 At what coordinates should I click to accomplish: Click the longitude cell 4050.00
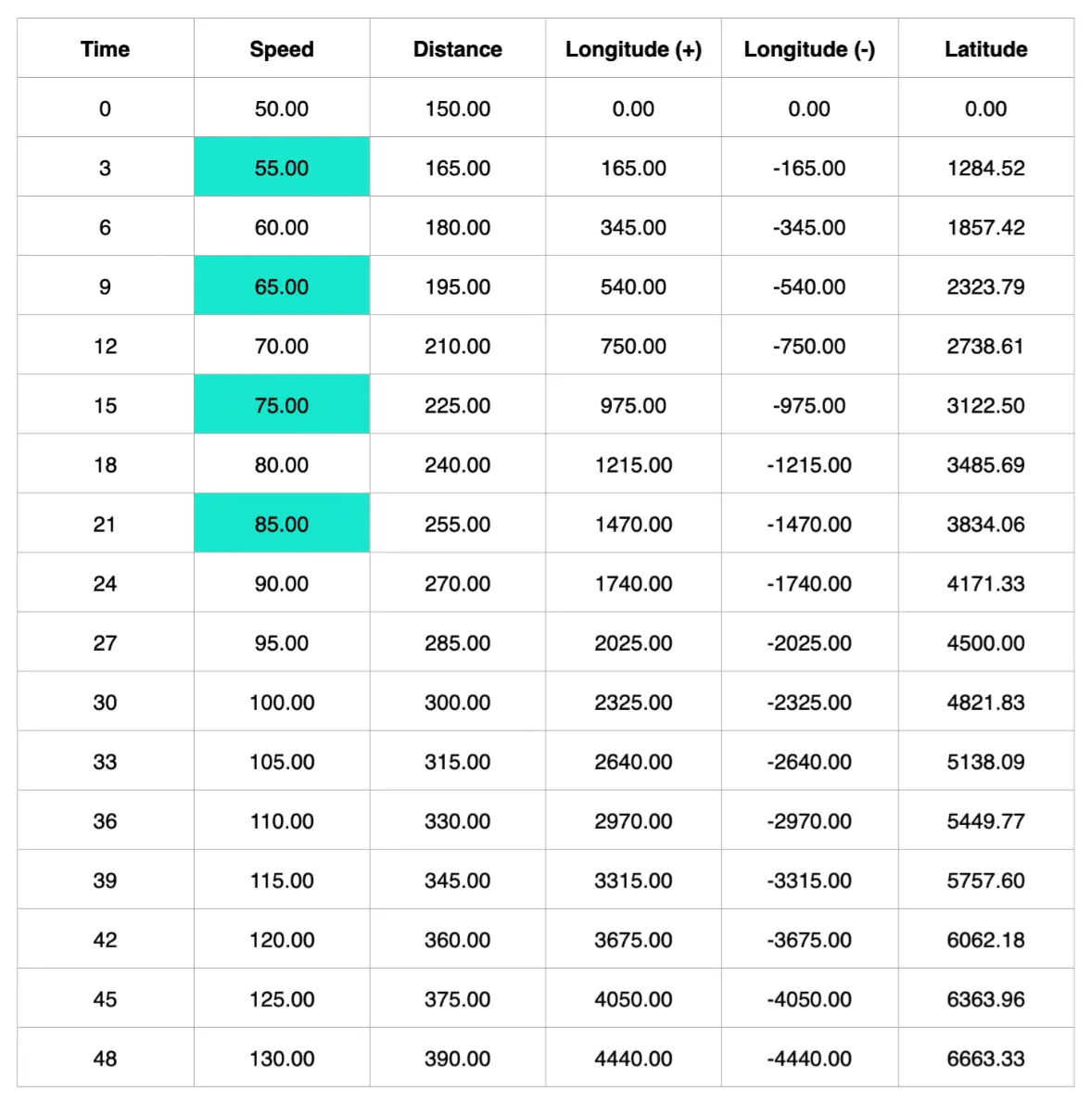pos(633,998)
